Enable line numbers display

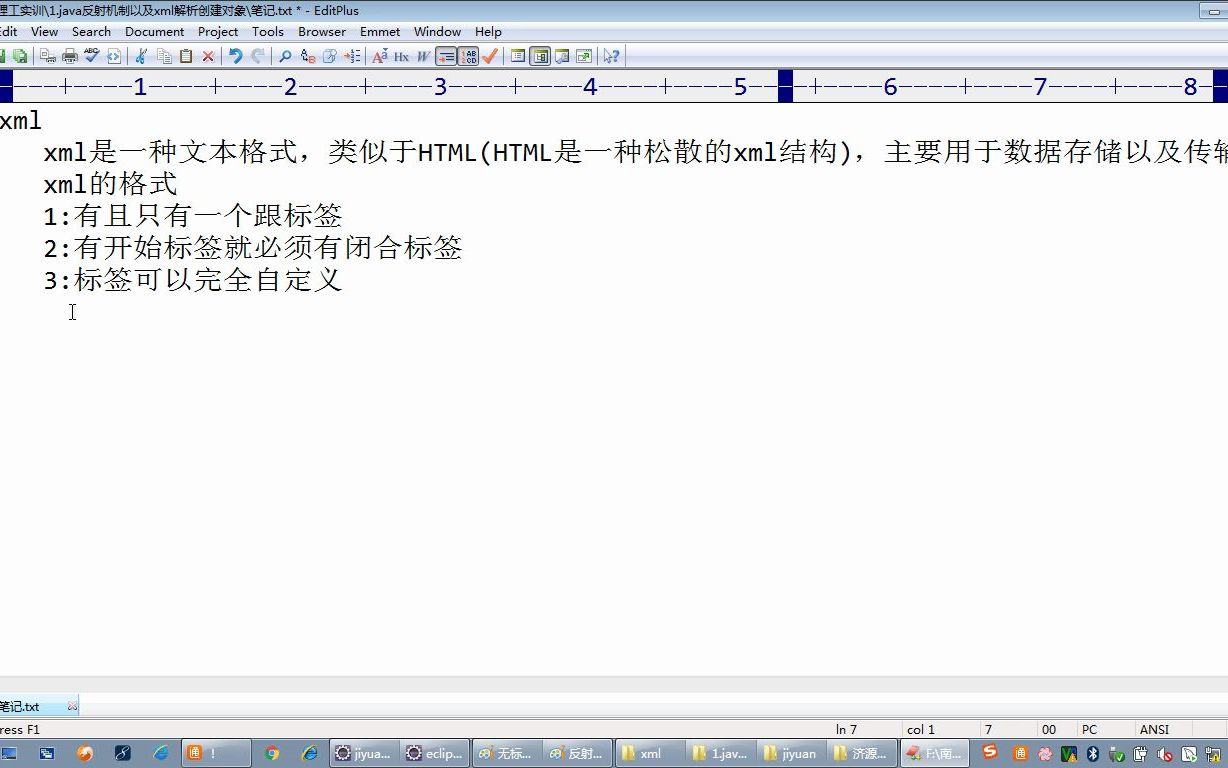pyautogui.click(x=469, y=56)
